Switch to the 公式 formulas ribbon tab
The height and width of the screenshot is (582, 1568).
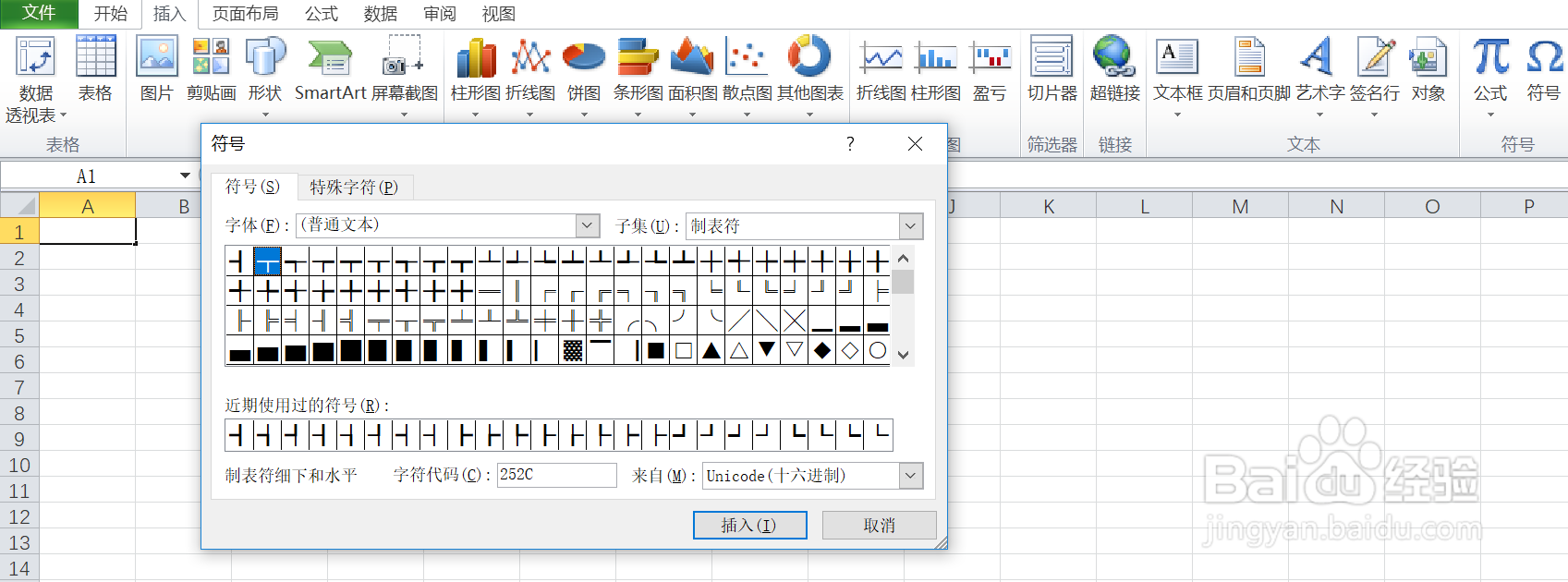coord(322,14)
